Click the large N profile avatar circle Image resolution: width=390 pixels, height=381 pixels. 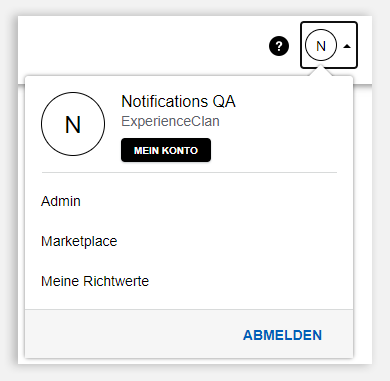tap(73, 124)
